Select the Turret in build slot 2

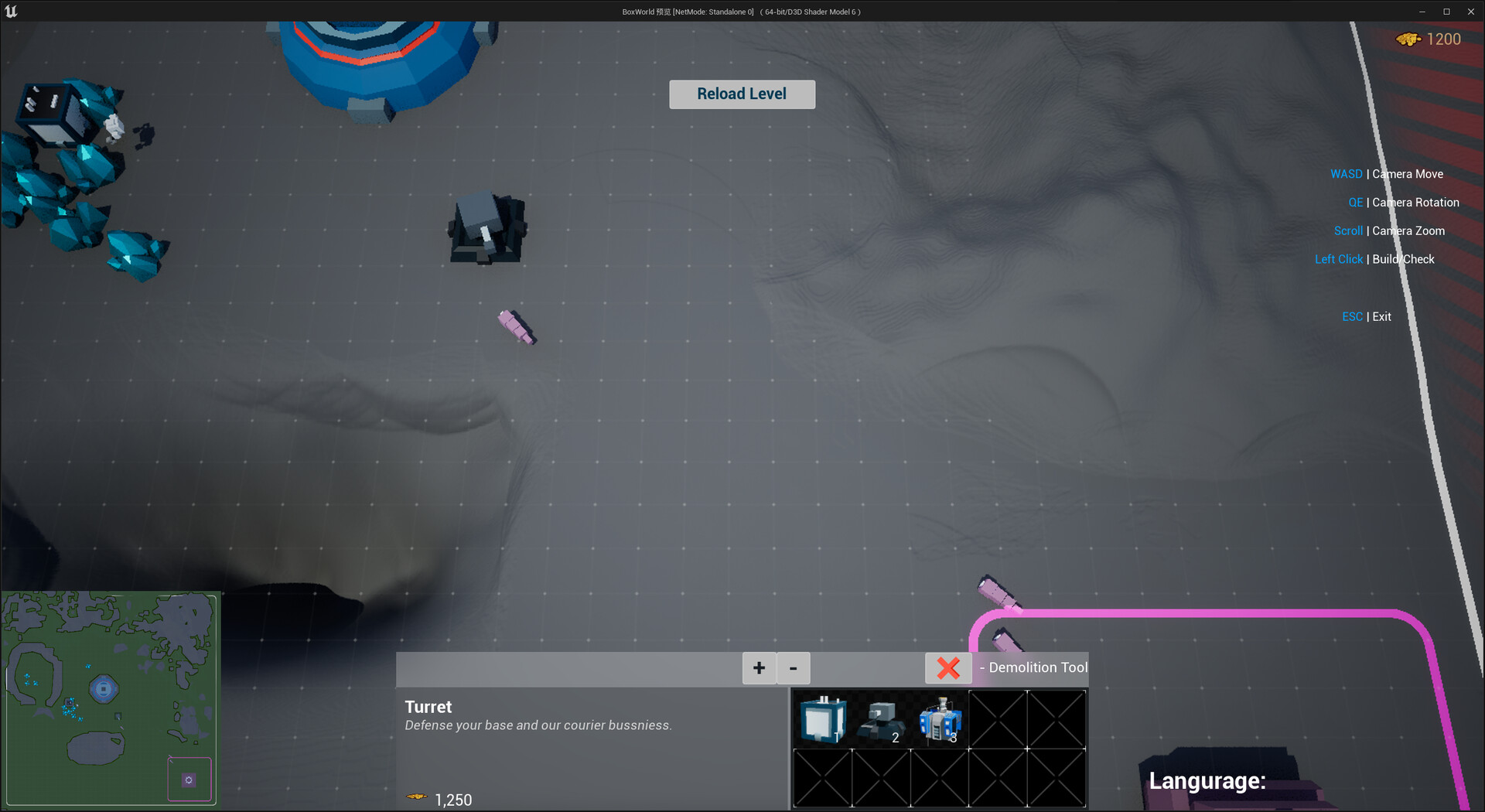click(881, 720)
